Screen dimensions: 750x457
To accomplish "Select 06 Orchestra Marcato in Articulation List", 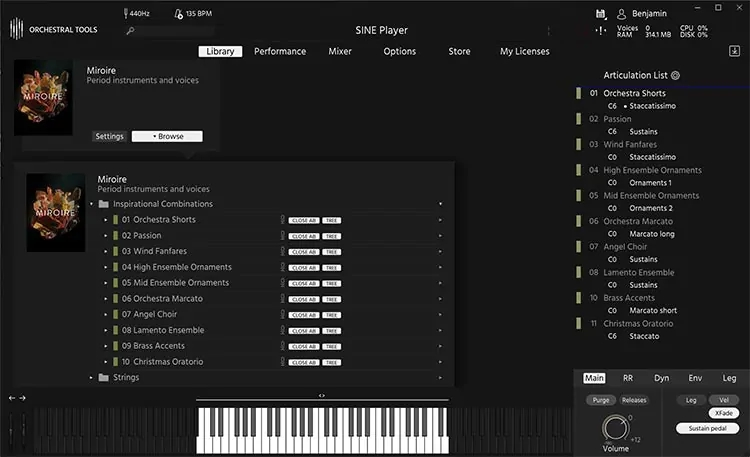I will [x=638, y=221].
